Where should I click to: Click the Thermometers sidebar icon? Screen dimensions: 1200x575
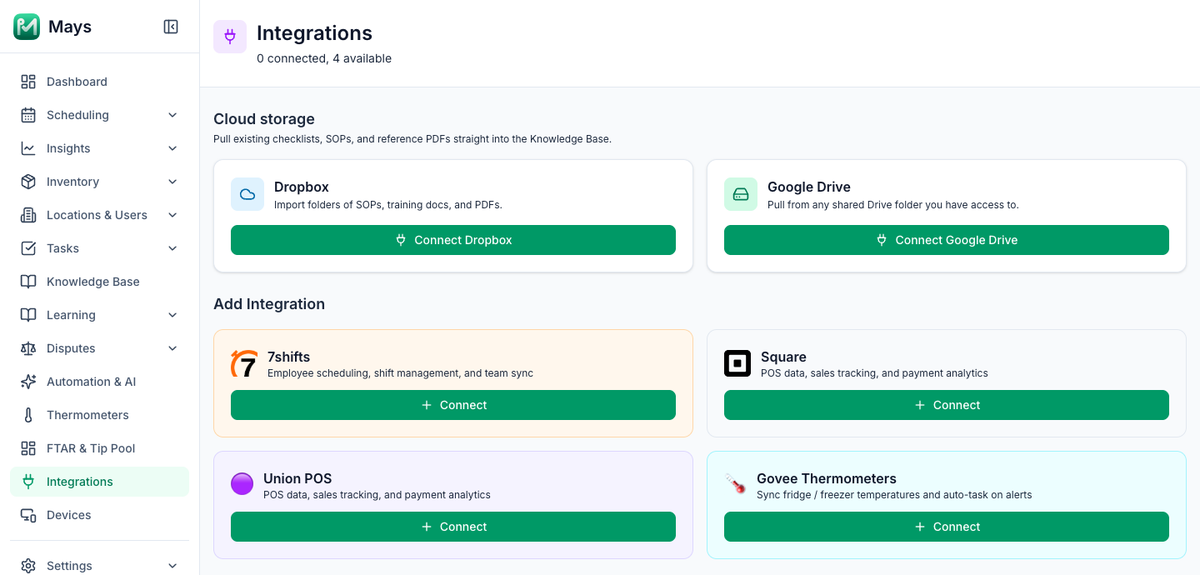click(x=28, y=415)
